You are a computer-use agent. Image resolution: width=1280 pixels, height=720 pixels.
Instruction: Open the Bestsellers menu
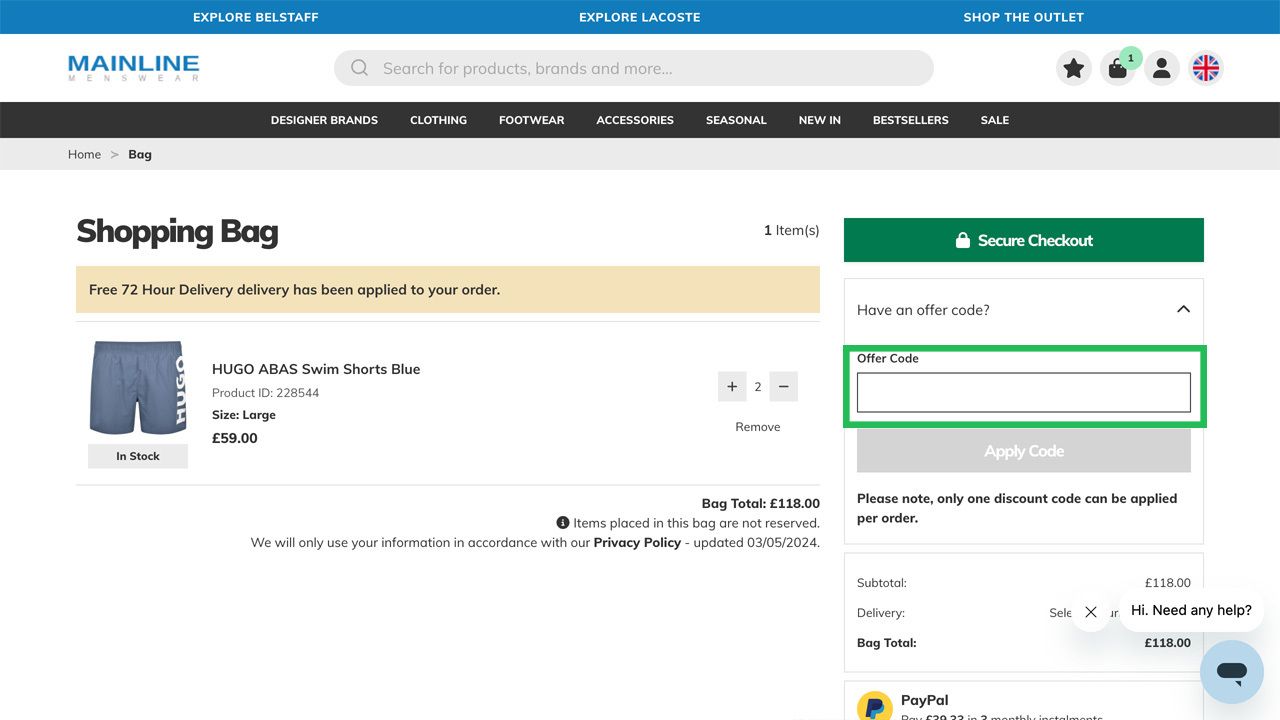coord(911,120)
